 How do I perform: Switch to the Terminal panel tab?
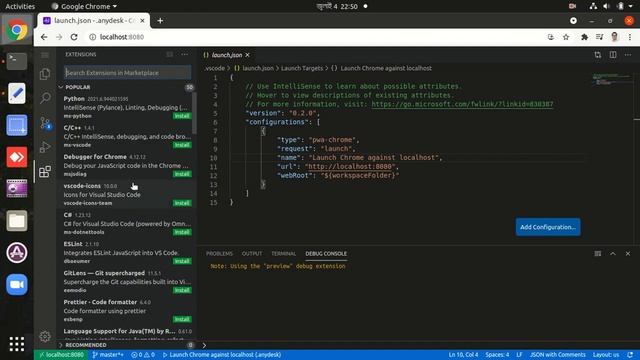tap(284, 253)
